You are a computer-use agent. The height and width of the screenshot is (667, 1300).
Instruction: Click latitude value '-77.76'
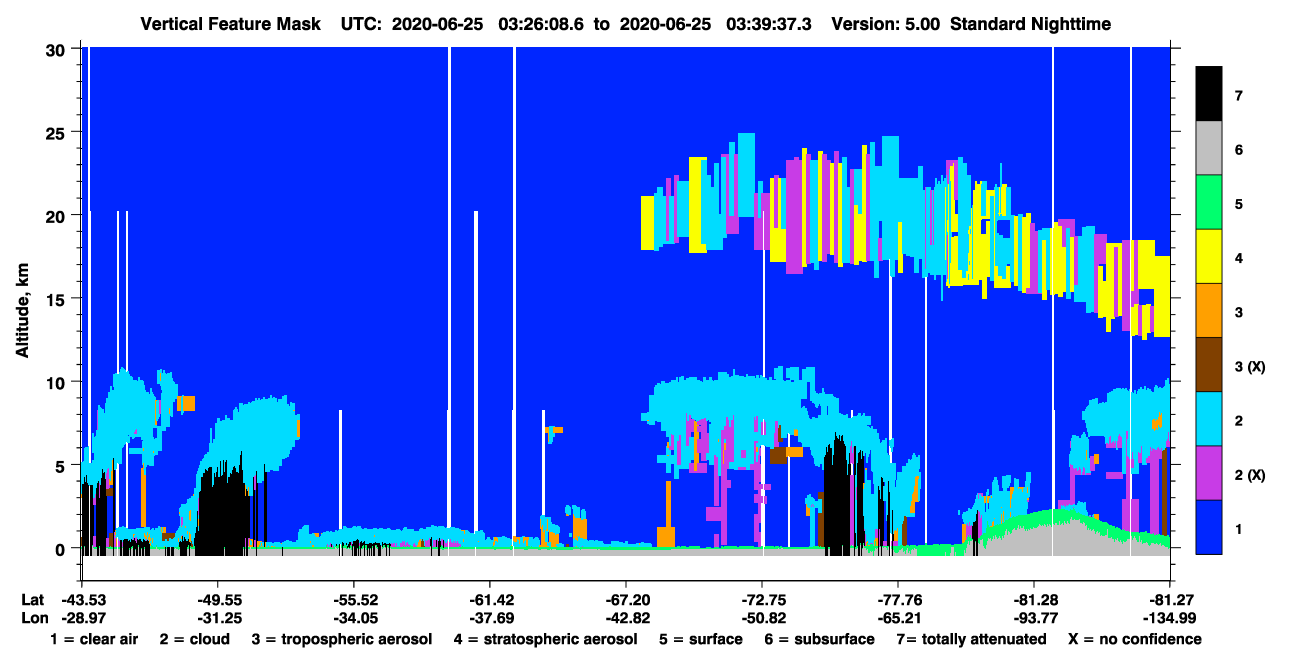(x=898, y=600)
